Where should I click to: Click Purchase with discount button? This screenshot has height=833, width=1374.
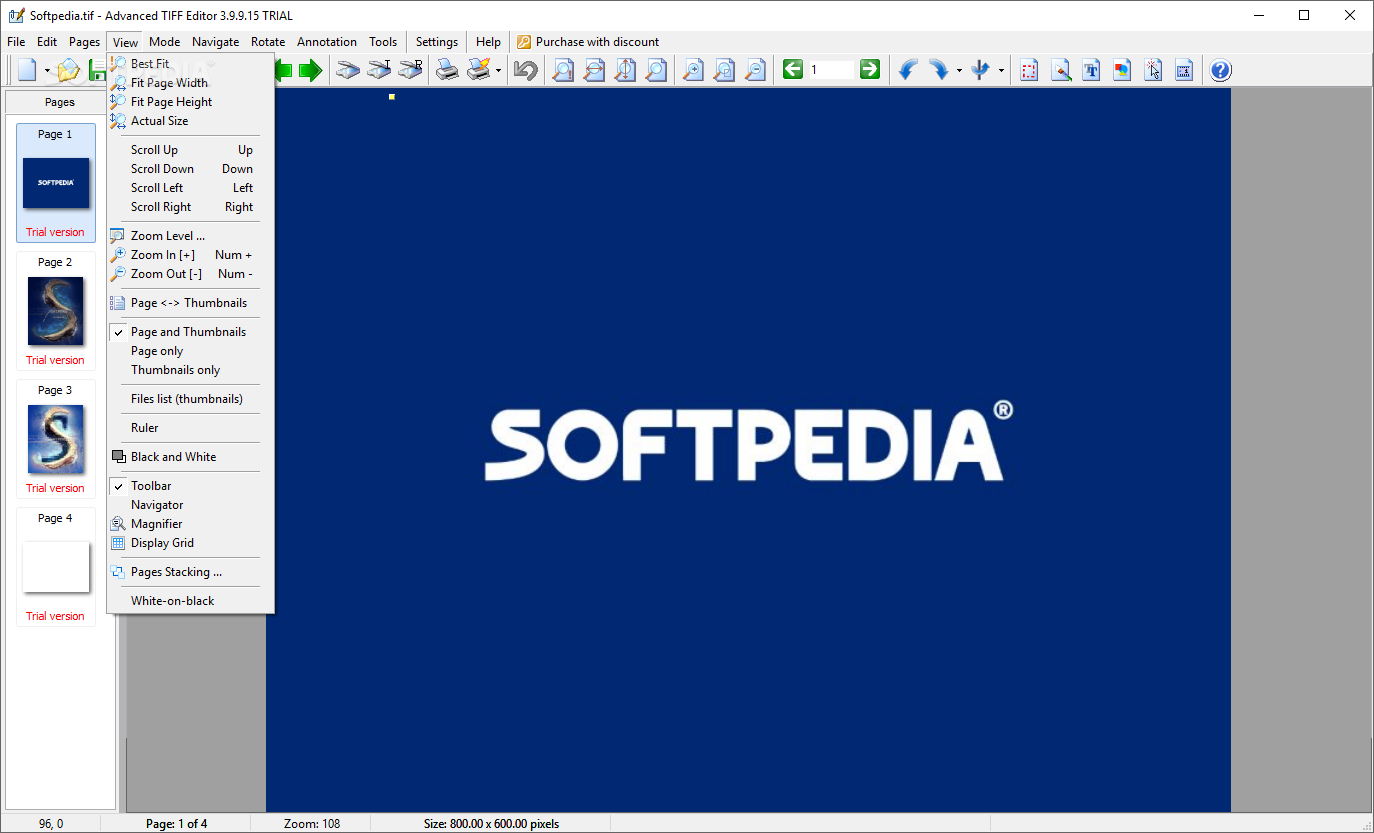pos(588,42)
